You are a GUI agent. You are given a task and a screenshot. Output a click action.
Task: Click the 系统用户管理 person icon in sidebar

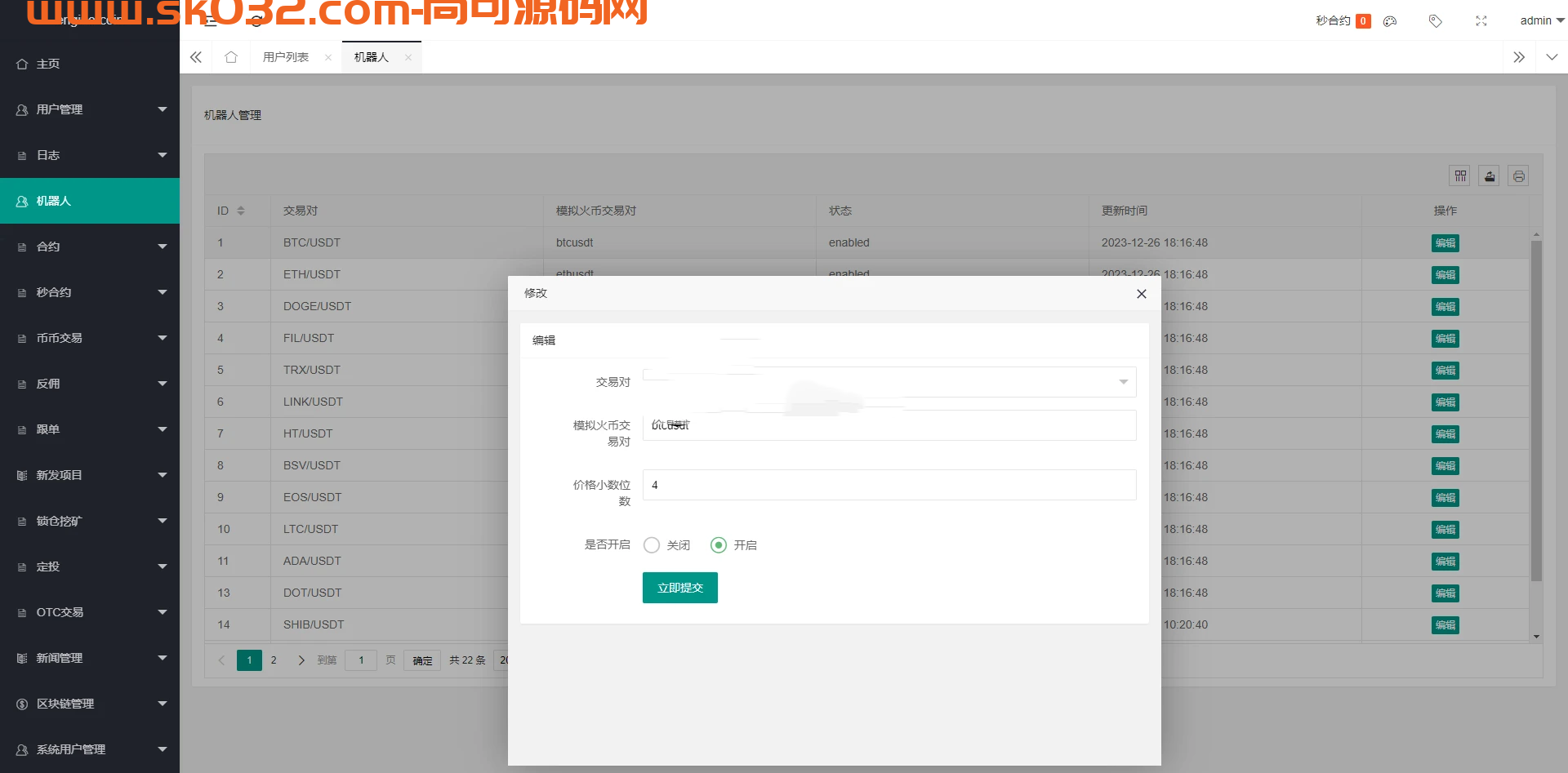point(22,749)
